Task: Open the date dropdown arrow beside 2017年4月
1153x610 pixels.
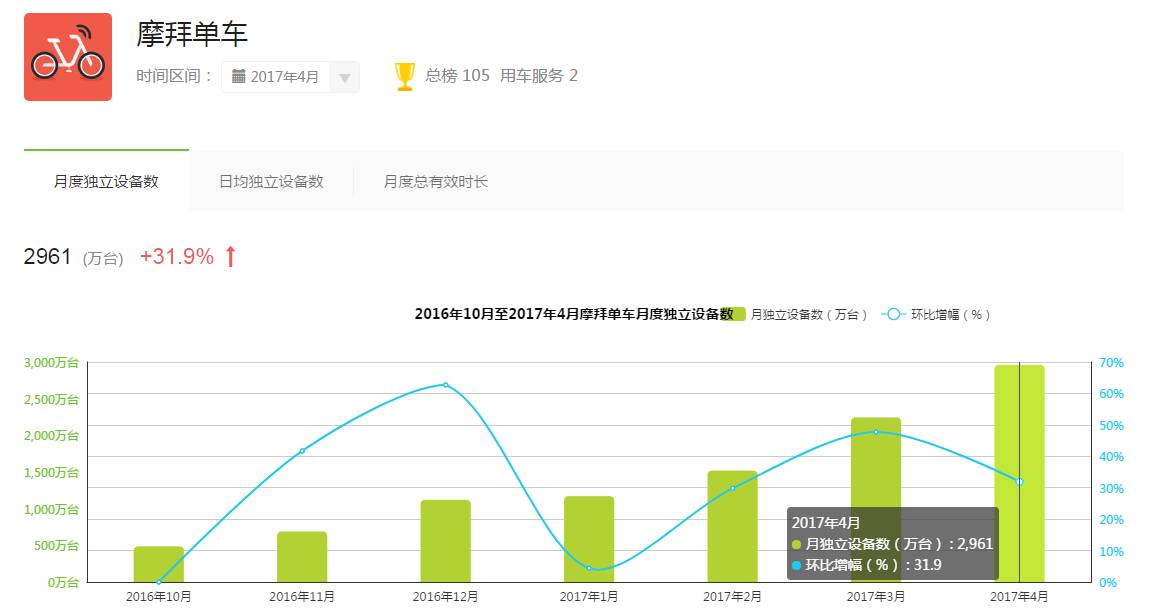Action: [344, 77]
